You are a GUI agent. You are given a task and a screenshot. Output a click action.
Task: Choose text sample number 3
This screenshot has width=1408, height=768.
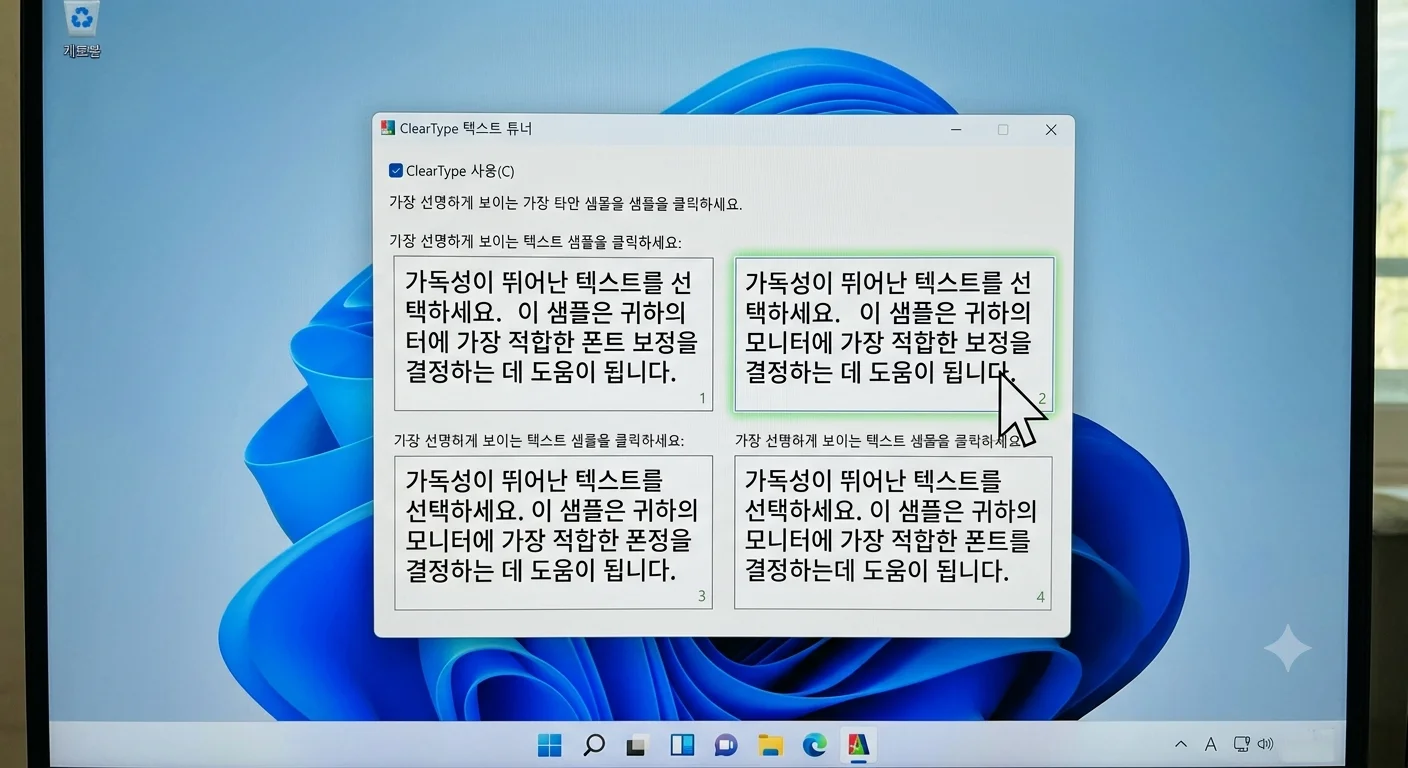[x=553, y=532]
